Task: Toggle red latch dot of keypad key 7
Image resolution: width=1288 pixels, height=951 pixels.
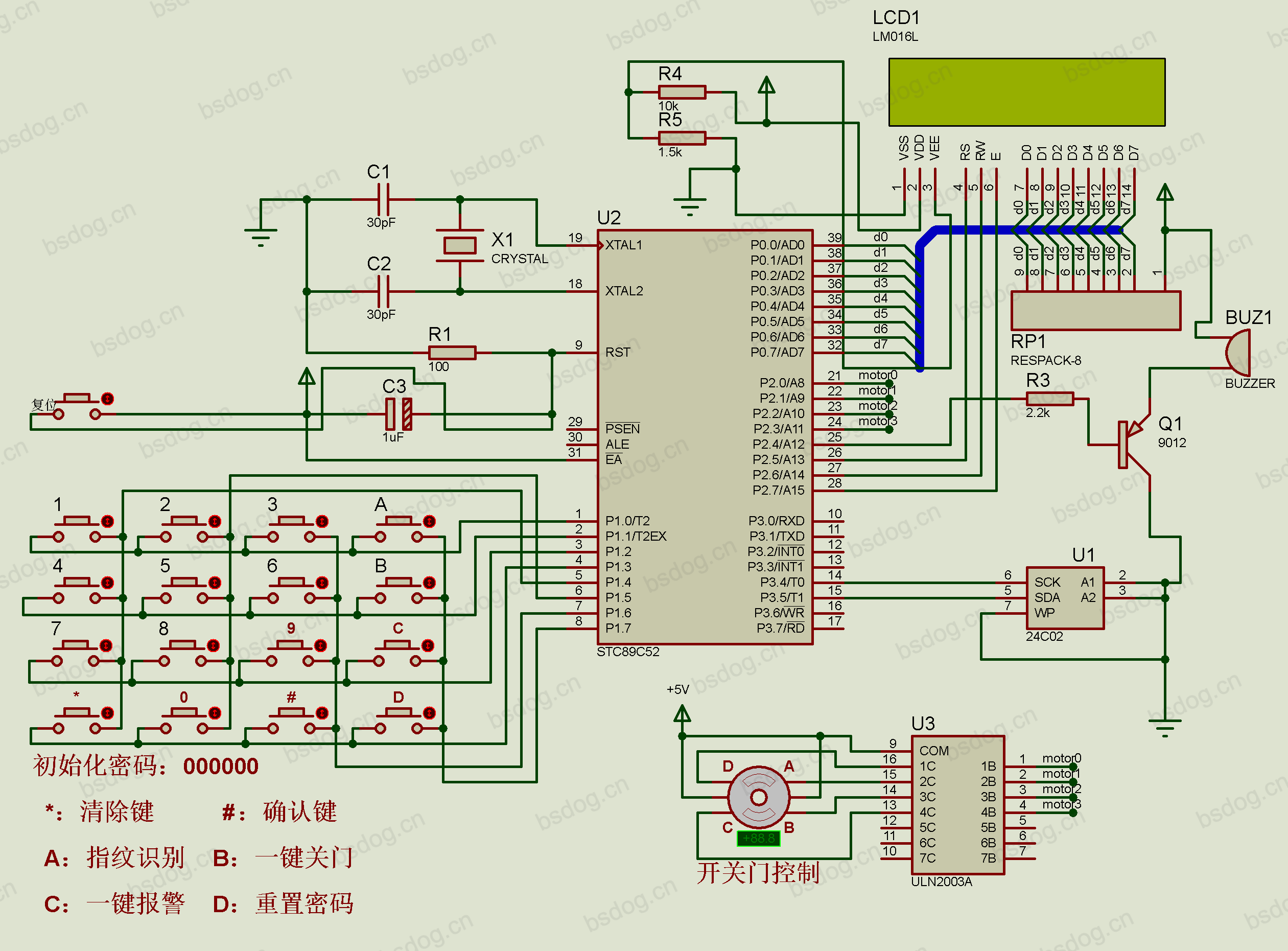Action: click(106, 645)
